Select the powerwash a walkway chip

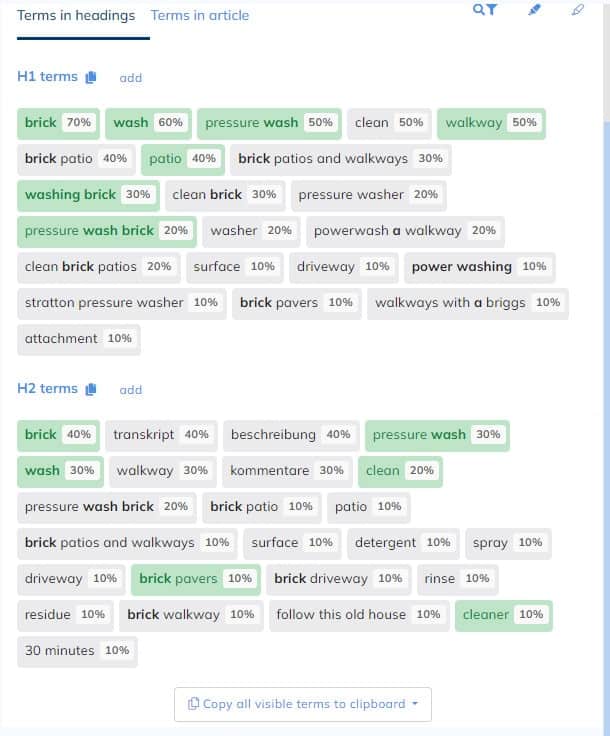click(405, 231)
